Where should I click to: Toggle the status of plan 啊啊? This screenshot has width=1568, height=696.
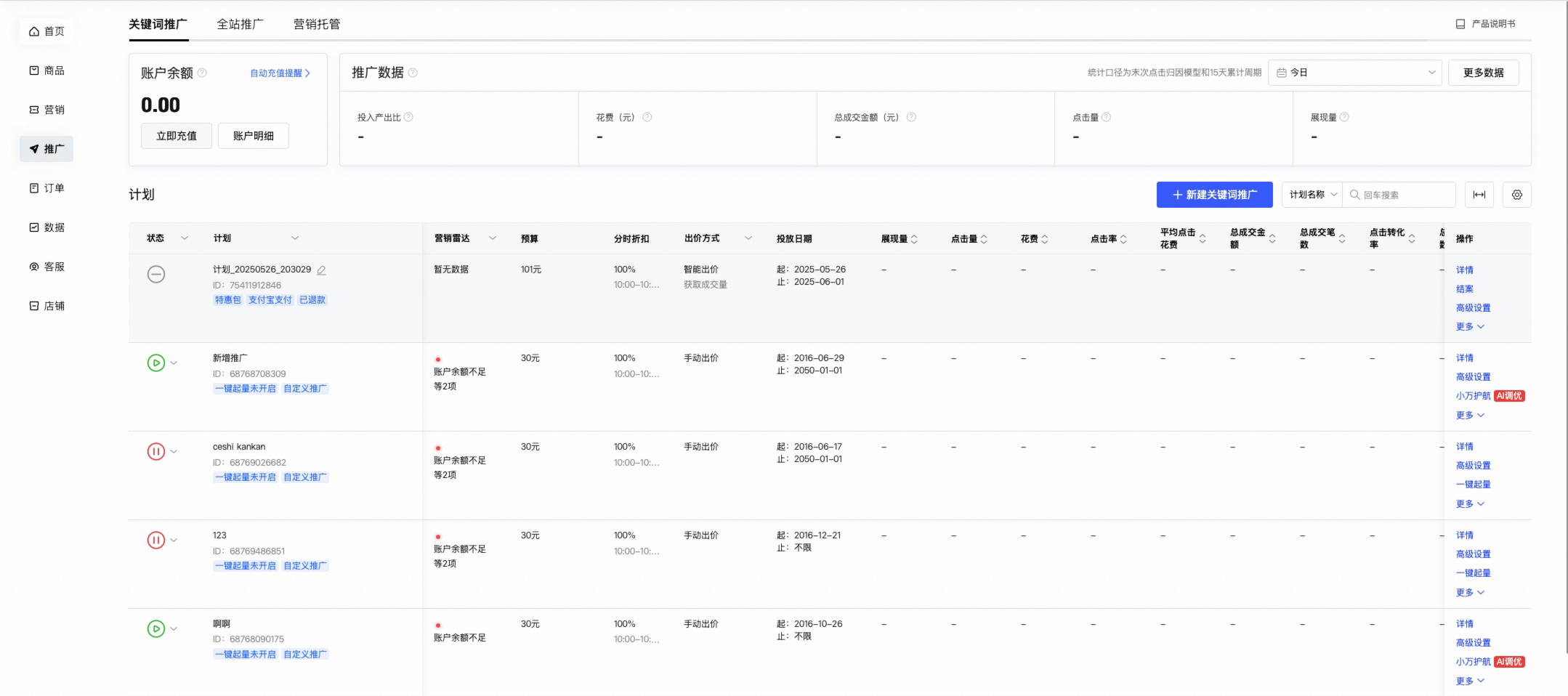click(156, 628)
